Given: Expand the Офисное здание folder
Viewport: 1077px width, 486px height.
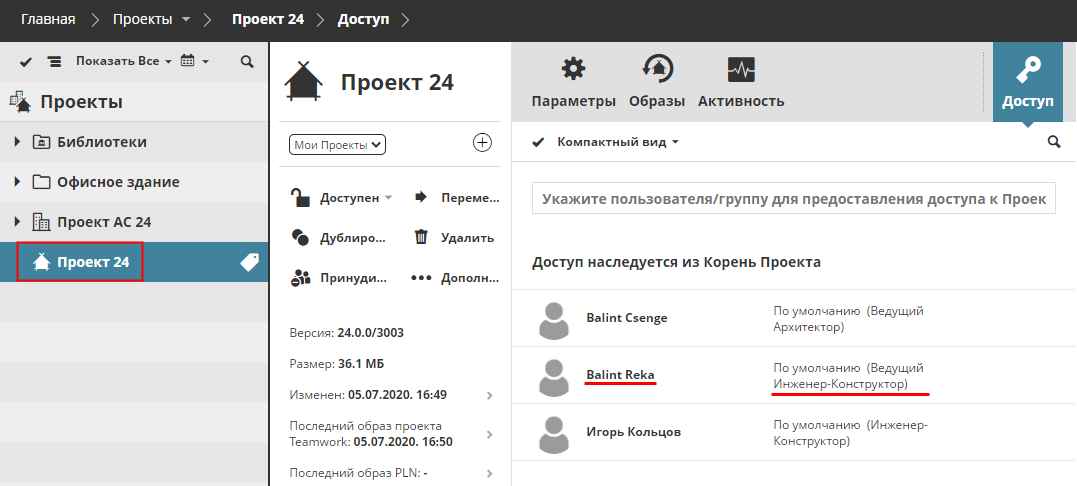Looking at the screenshot, I should 17,182.
